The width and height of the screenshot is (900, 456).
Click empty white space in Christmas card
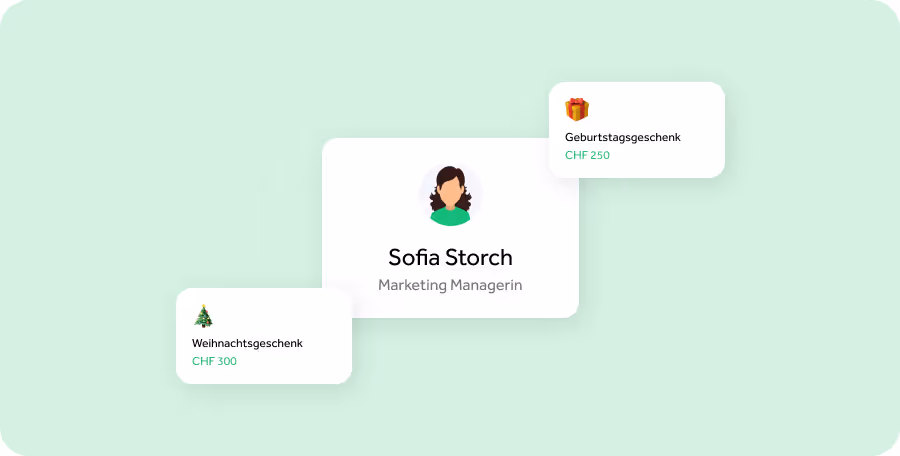click(287, 315)
